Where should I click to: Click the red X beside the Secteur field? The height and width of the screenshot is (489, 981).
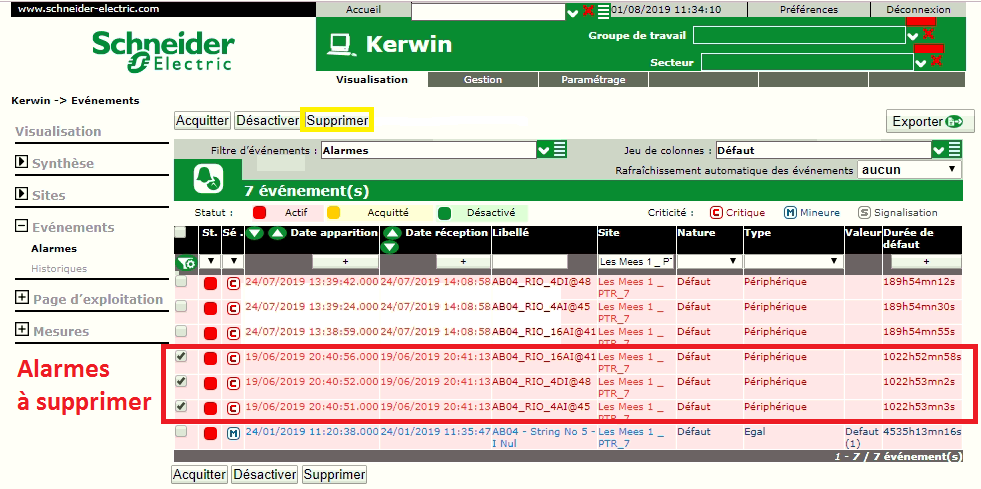937,62
